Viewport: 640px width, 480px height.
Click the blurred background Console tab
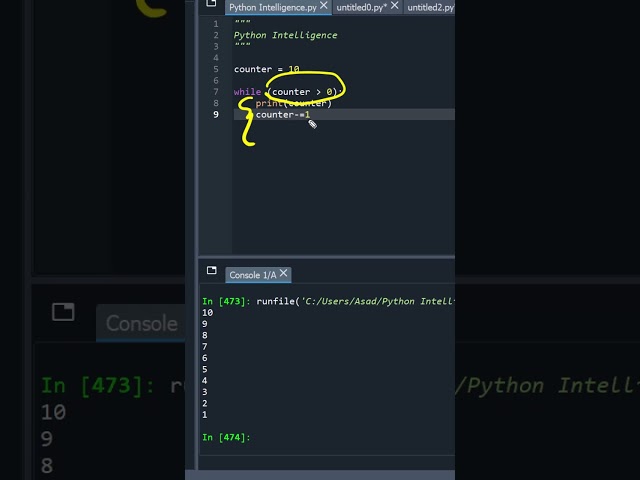pos(141,323)
